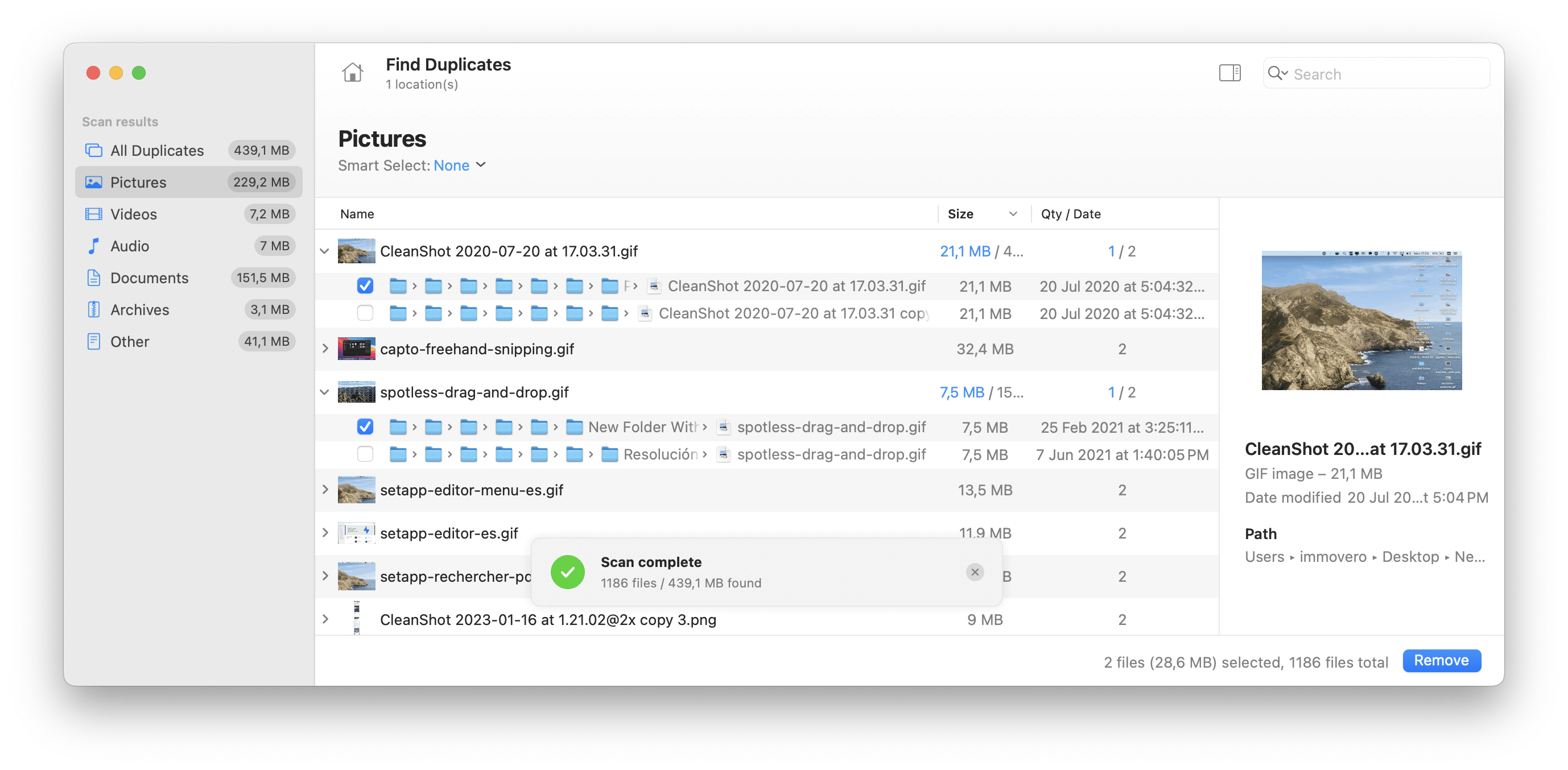The width and height of the screenshot is (1568, 770).
Task: Check the CleanShot 17.03.31 copy file checkbox
Action: (x=365, y=313)
